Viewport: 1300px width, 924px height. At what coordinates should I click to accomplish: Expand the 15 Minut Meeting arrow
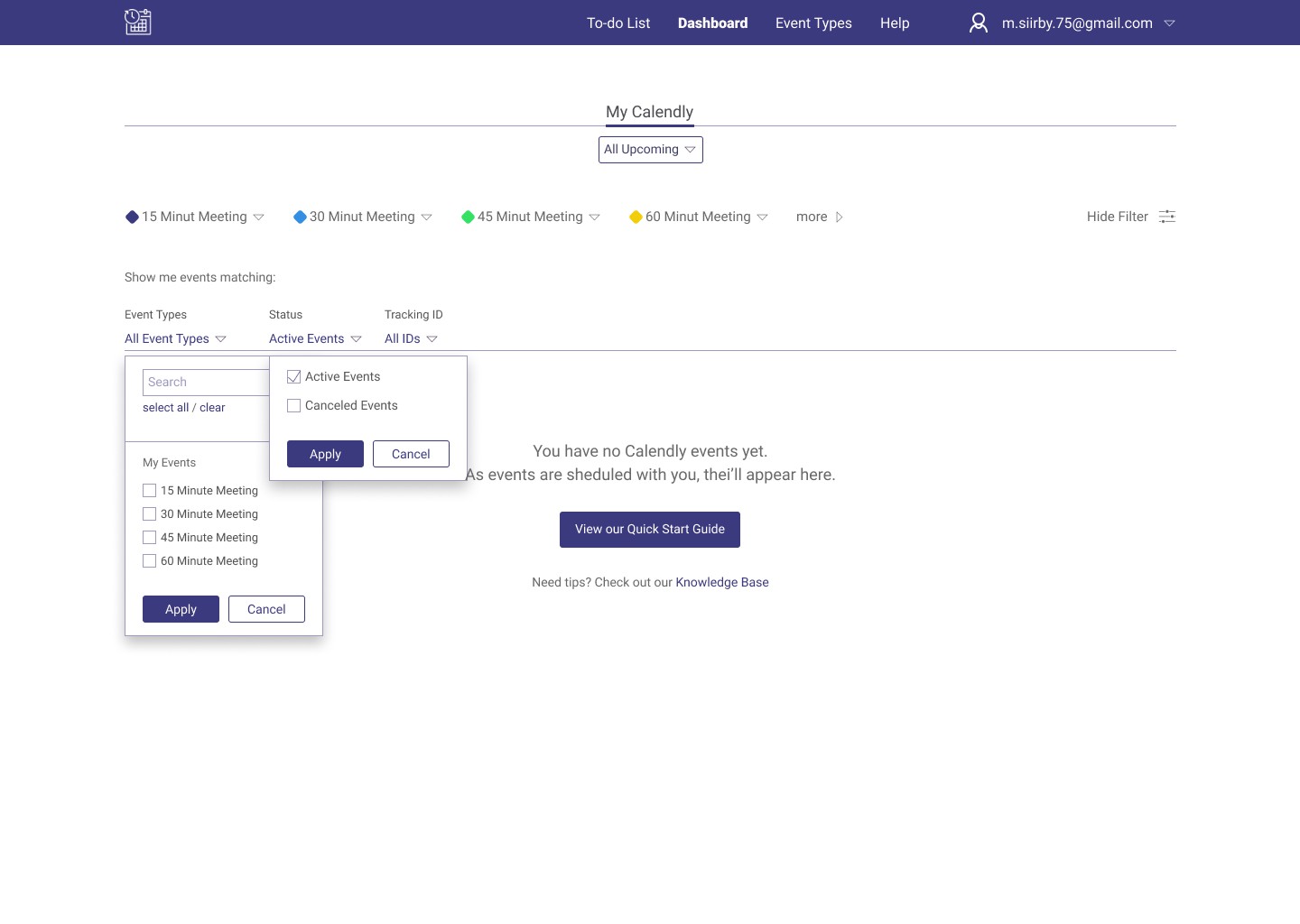click(x=258, y=217)
